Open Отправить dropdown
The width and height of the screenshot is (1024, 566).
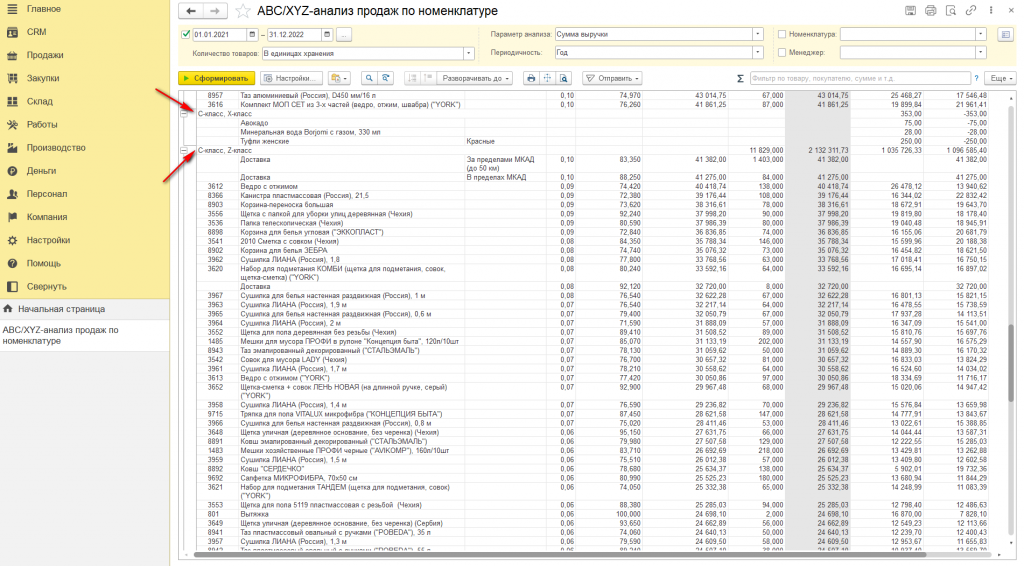612,78
